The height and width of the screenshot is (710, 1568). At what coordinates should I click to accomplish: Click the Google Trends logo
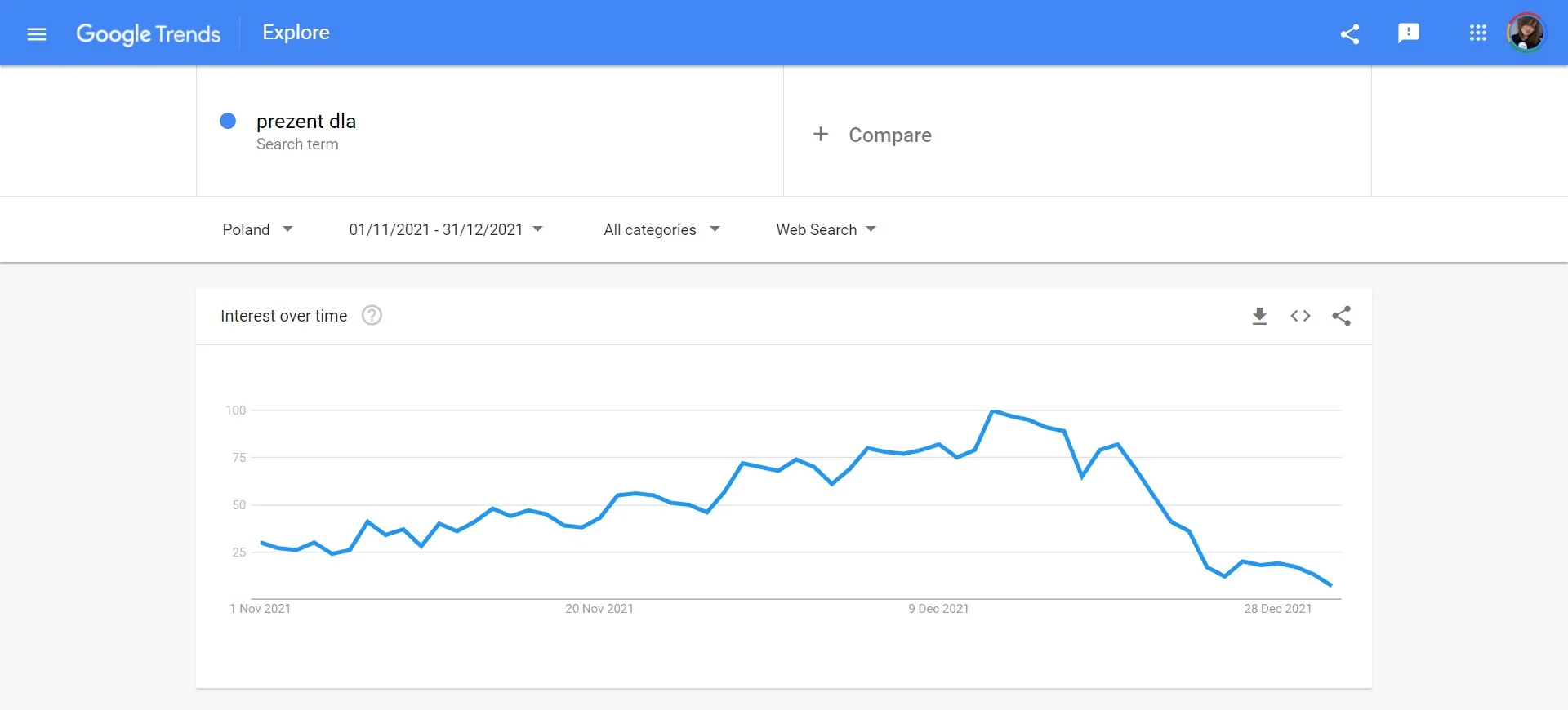(x=149, y=34)
